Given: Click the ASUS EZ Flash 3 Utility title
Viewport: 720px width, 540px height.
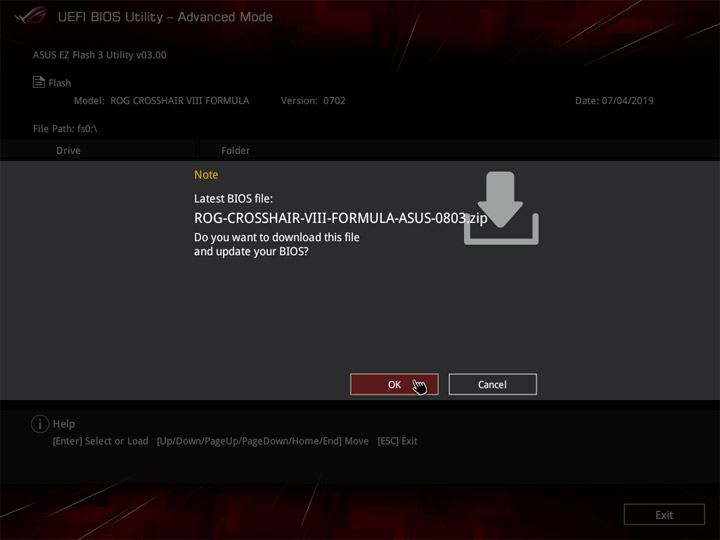Looking at the screenshot, I should (100, 55).
